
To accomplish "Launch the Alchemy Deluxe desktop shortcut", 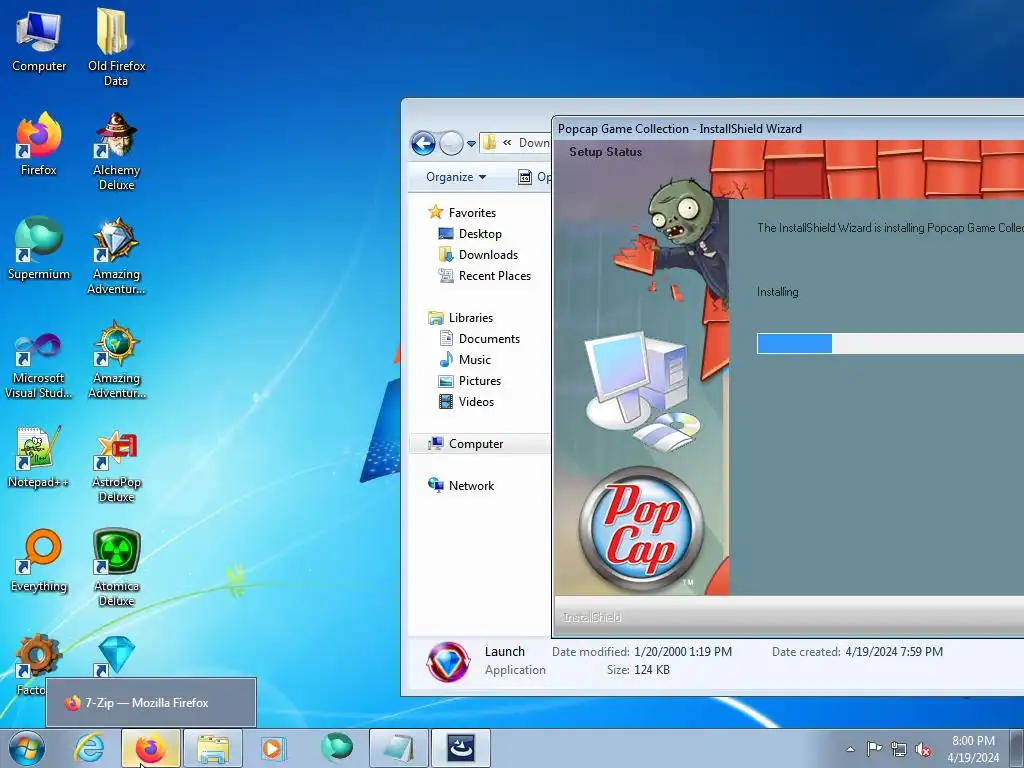I will click(x=116, y=152).
